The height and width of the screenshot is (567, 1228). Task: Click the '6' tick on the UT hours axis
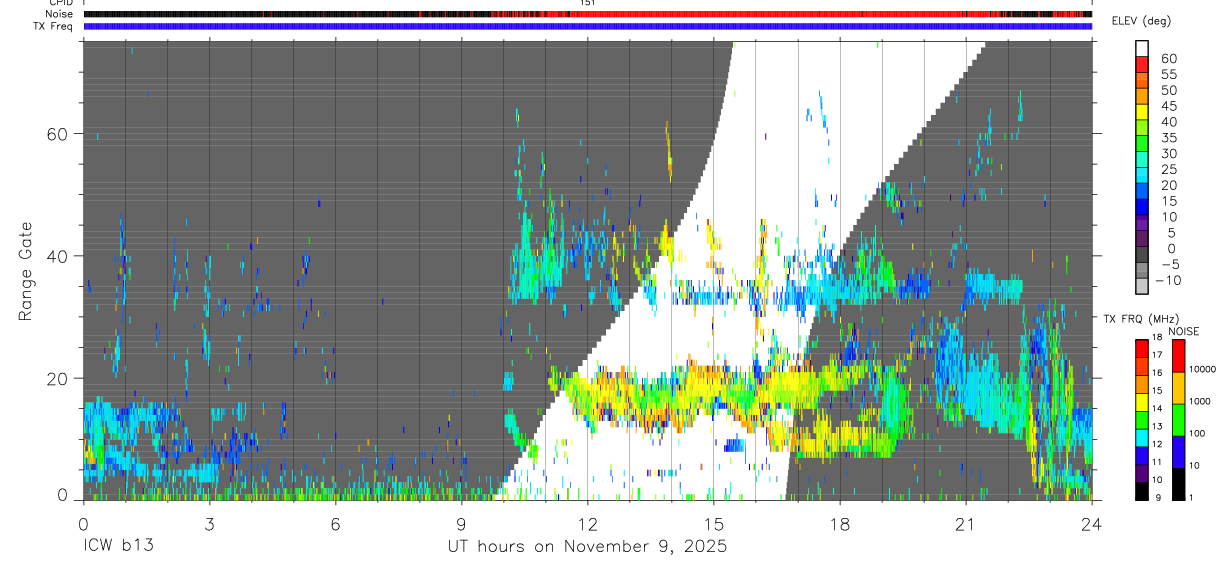pyautogui.click(x=335, y=523)
